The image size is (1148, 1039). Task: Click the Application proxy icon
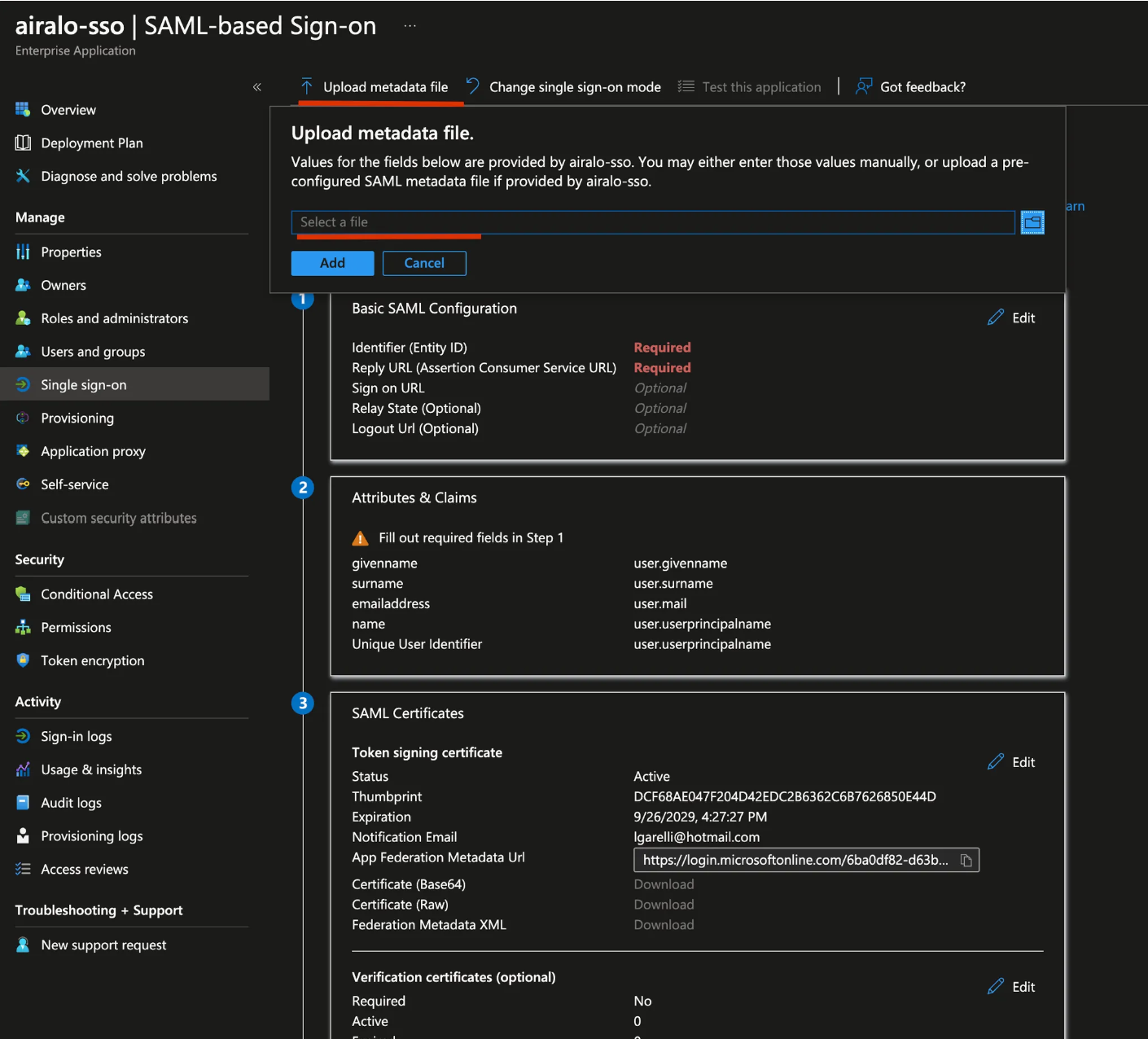click(23, 450)
